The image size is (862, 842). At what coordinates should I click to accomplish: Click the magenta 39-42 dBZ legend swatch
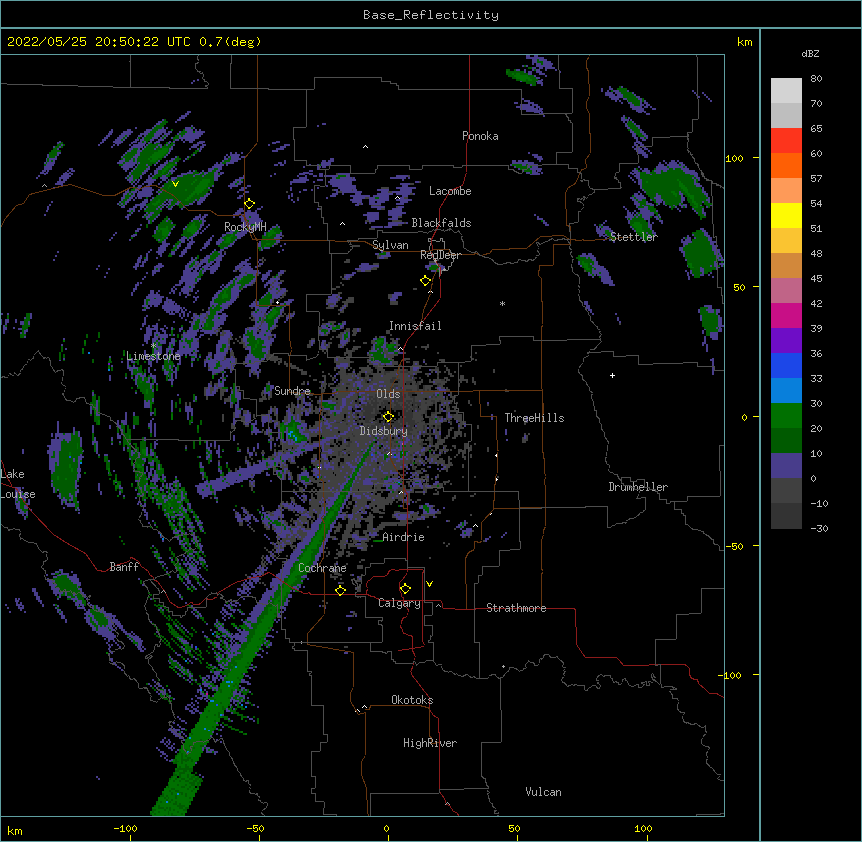click(786, 315)
